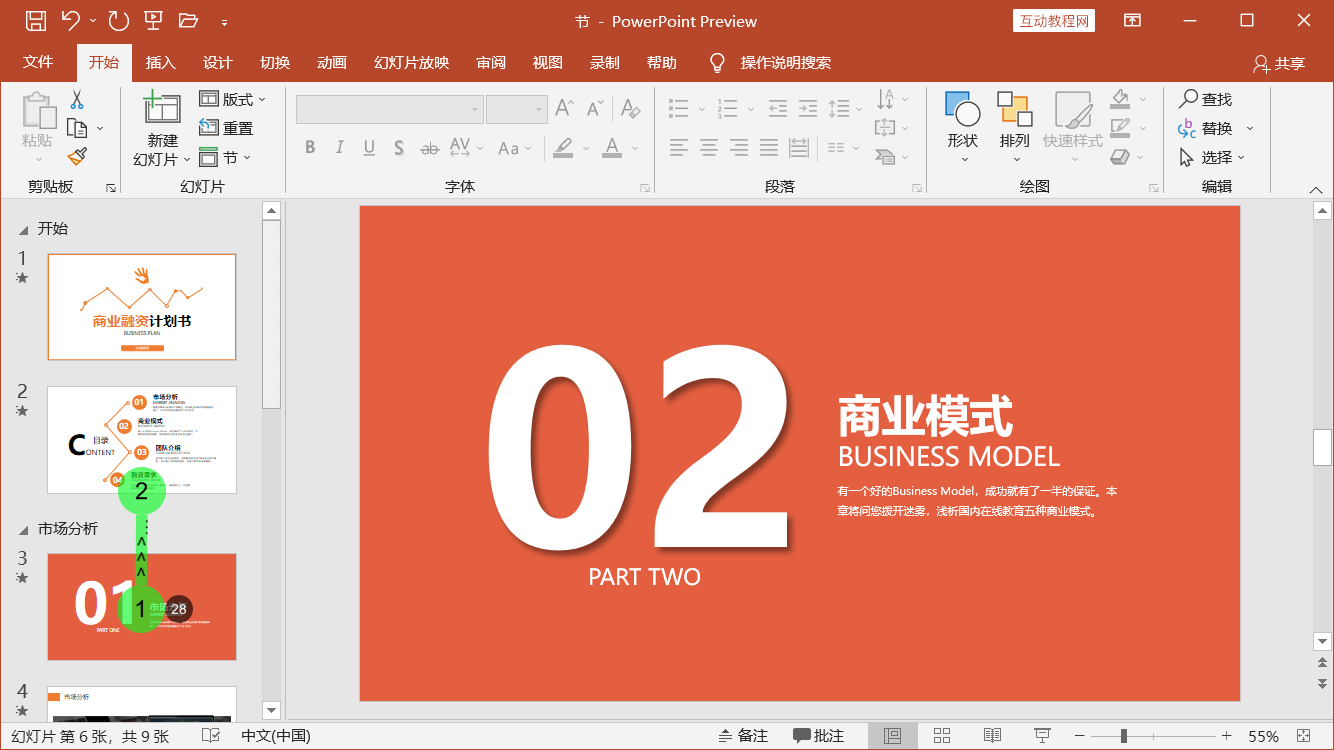Reset the slide with 重置
This screenshot has height=750, width=1334.
(226, 128)
